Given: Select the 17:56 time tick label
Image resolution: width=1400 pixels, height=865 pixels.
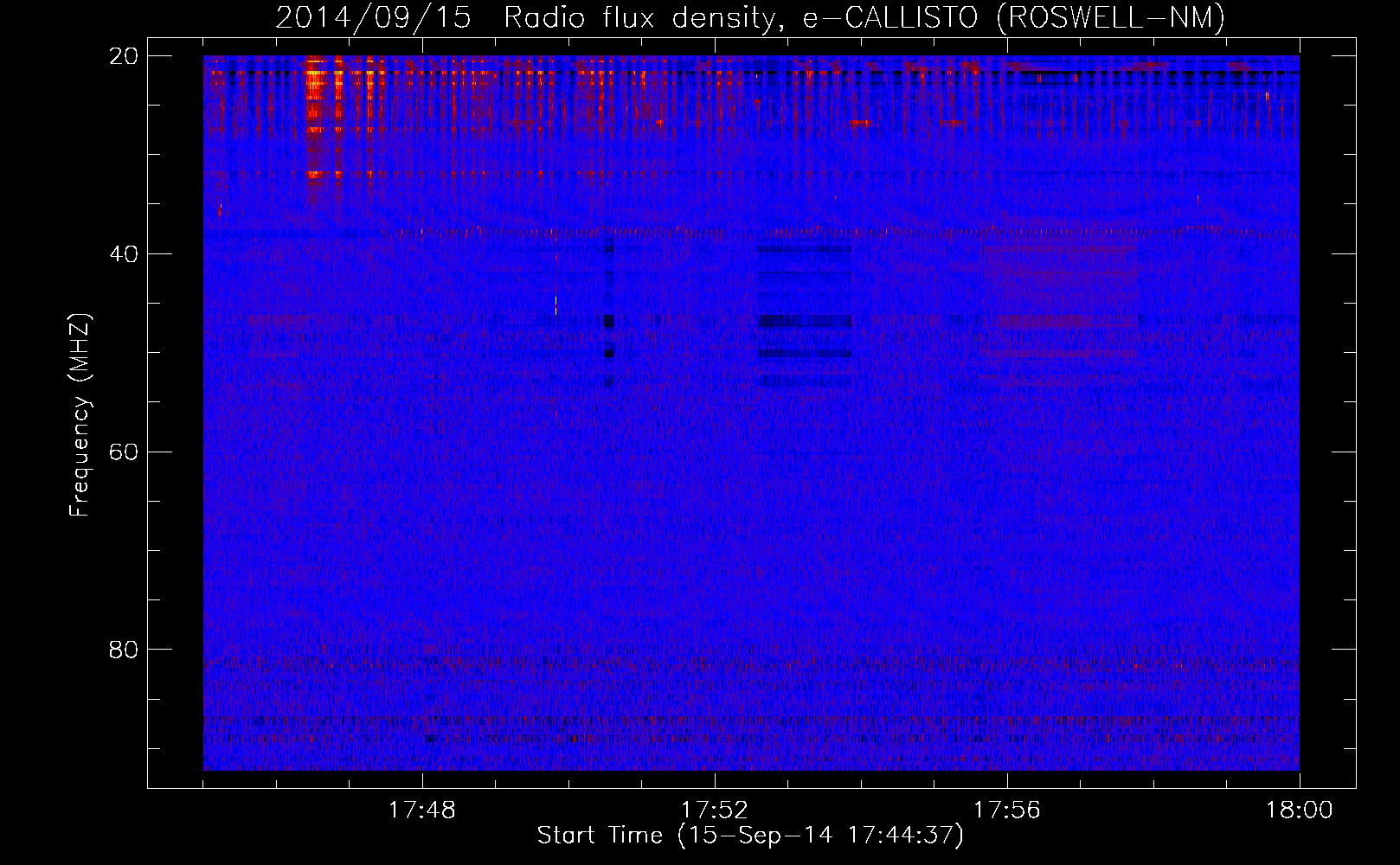Looking at the screenshot, I should point(1007,811).
